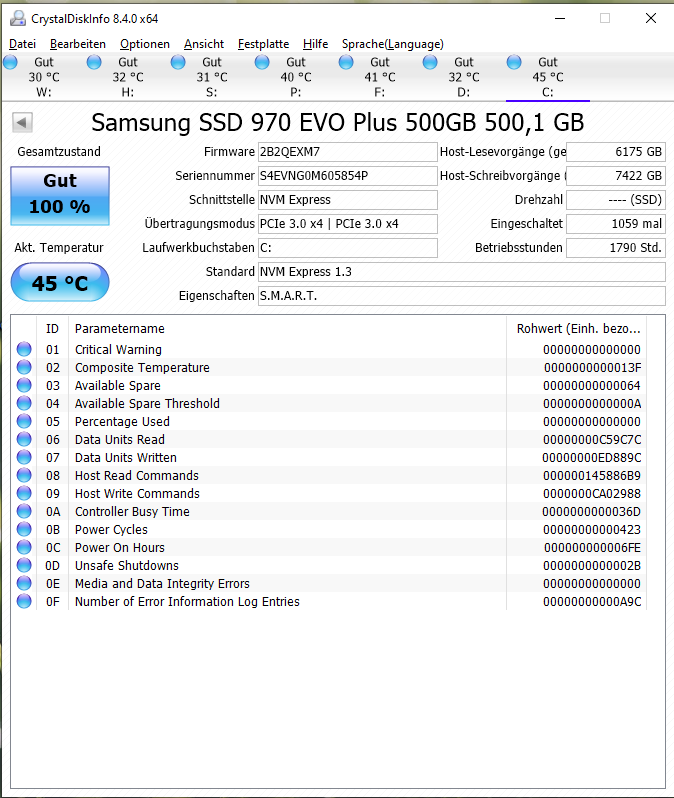Click status orb for Power Cycles row
Viewport: 674px width, 798px height.
[x=24, y=529]
